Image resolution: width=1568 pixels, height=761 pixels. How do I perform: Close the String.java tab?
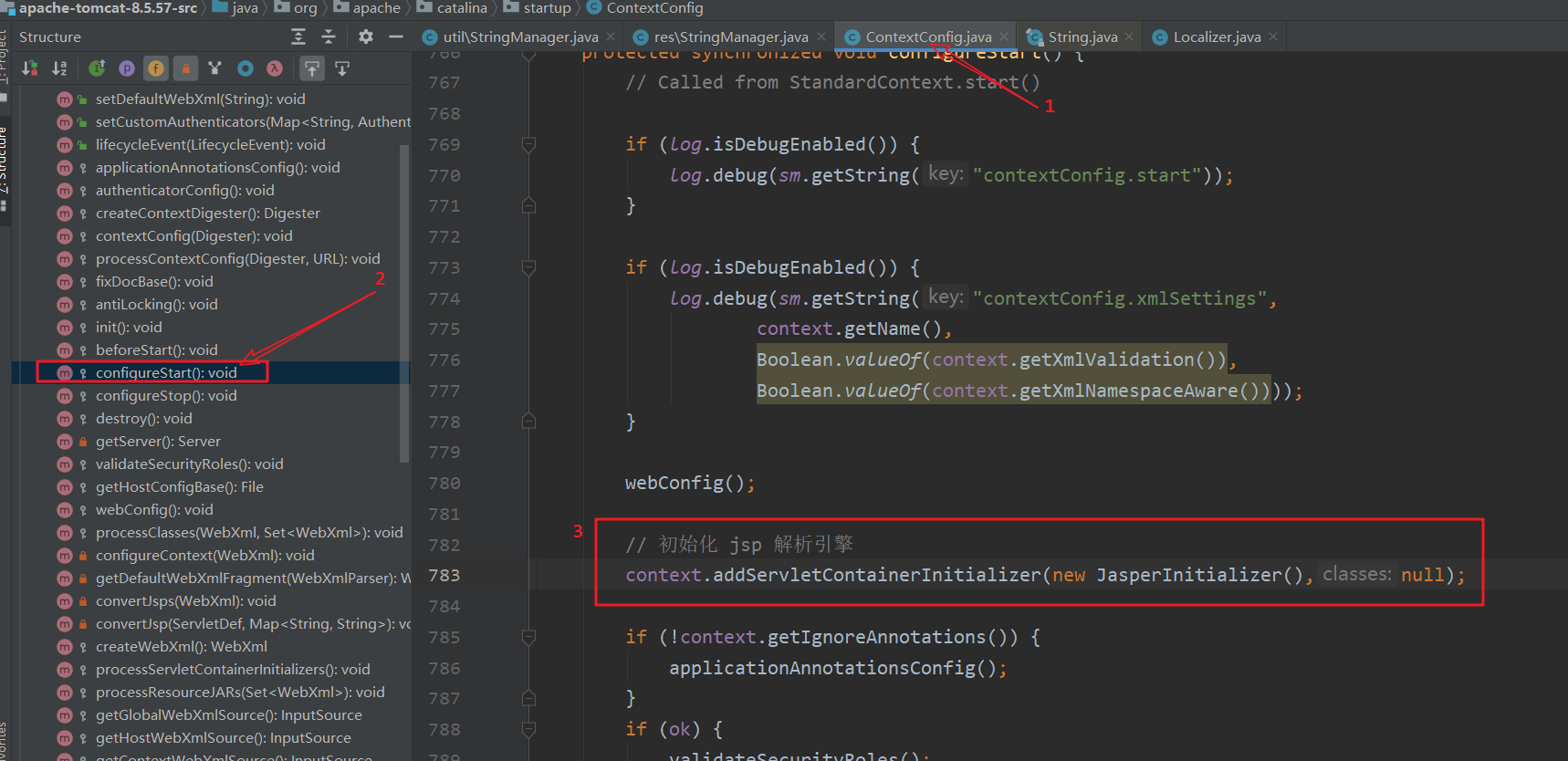click(x=1130, y=36)
